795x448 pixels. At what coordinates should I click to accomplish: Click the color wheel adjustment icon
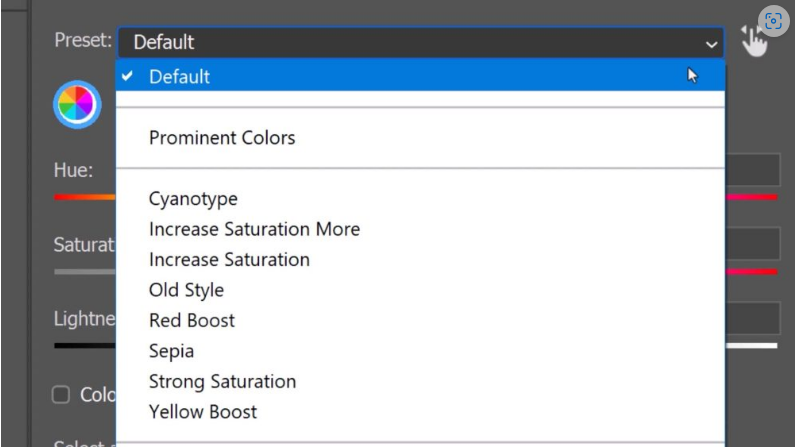coord(77,104)
